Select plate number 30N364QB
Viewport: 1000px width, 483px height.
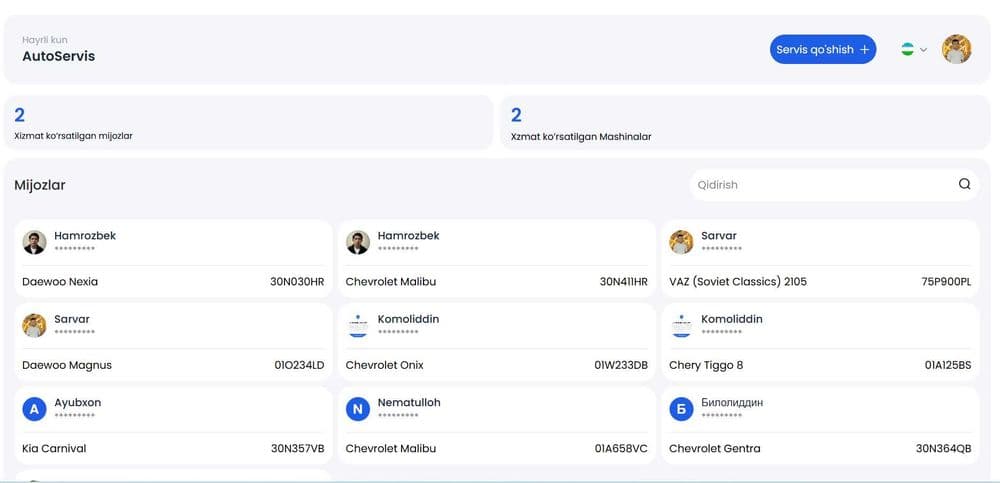coord(944,449)
